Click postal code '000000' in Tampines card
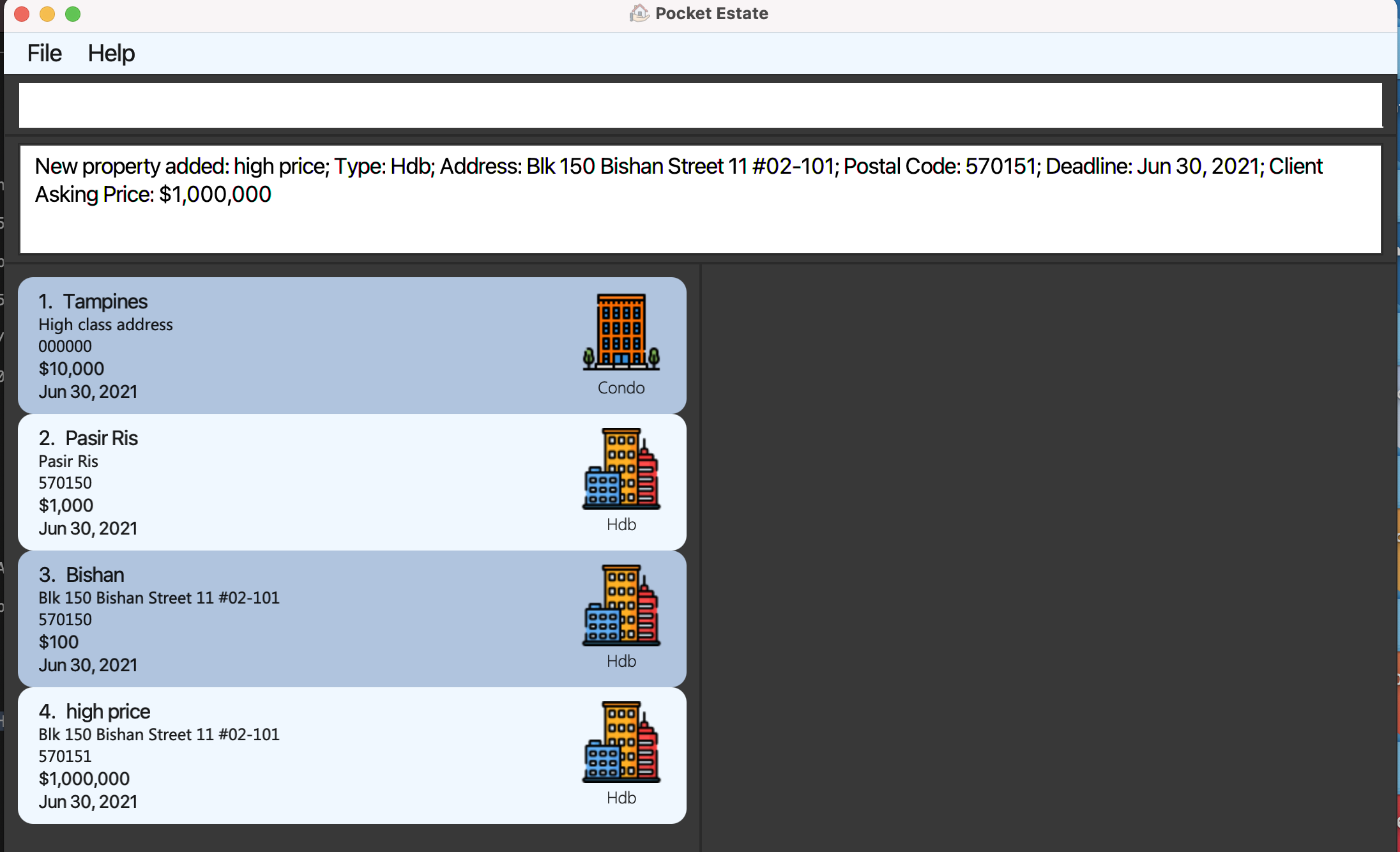 pos(65,346)
